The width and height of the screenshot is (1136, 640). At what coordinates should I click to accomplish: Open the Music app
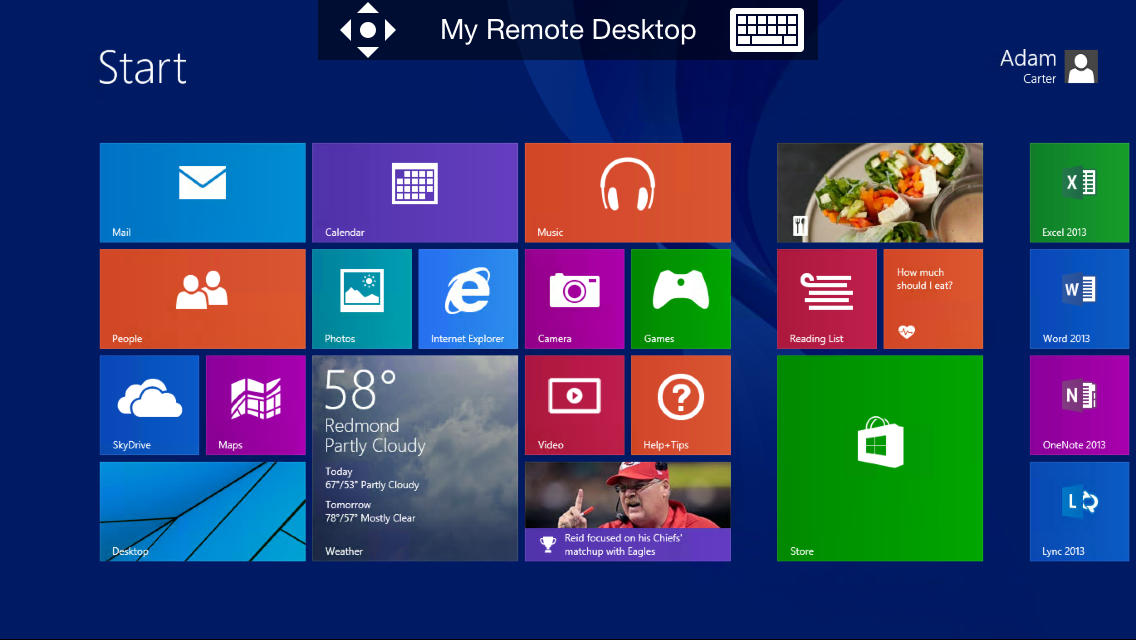click(x=627, y=192)
